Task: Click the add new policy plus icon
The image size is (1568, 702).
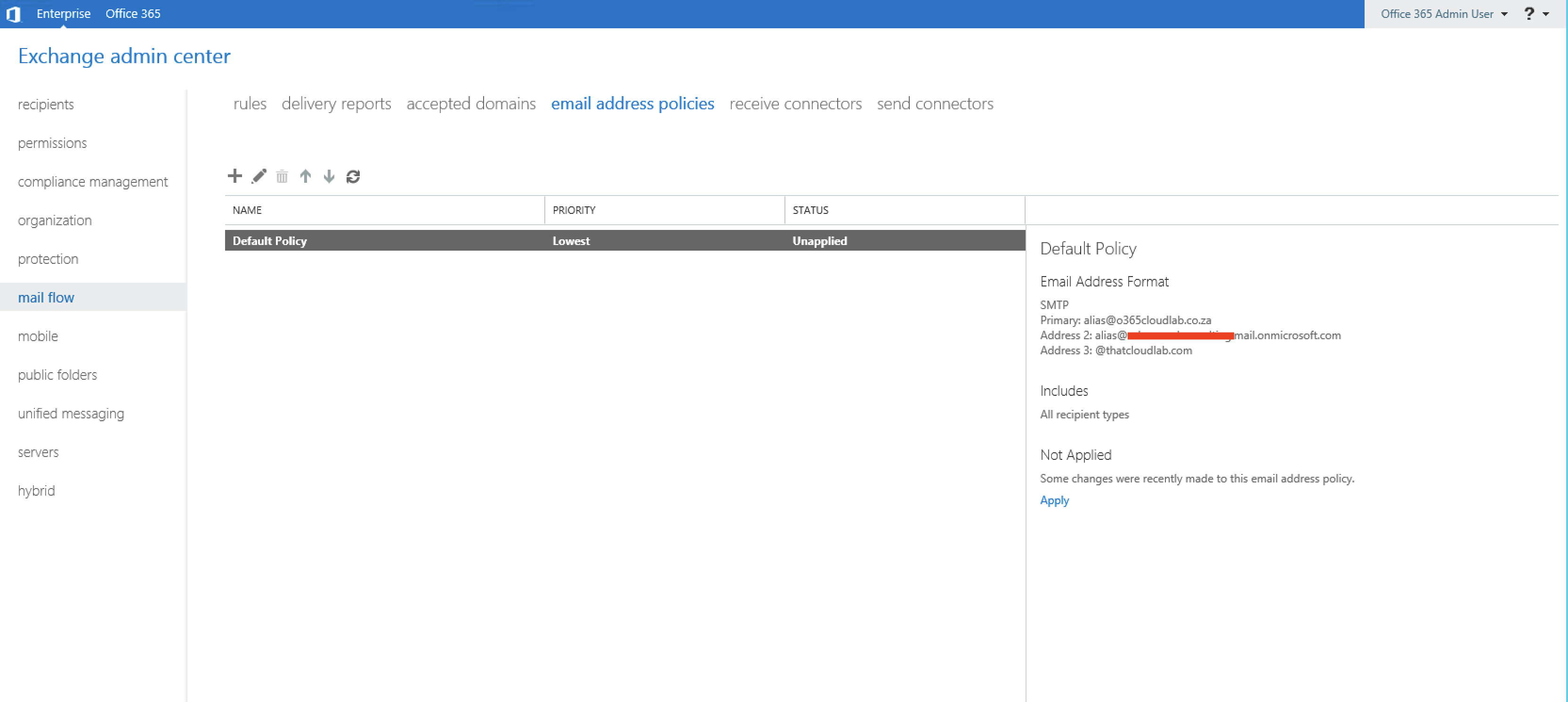Action: click(234, 177)
